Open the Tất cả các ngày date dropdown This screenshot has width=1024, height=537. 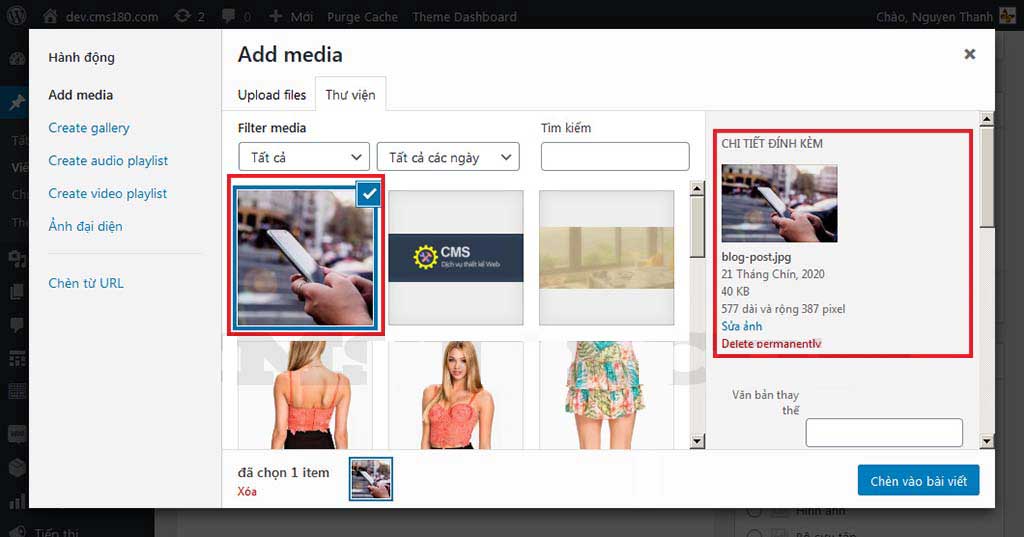pyautogui.click(x=448, y=157)
